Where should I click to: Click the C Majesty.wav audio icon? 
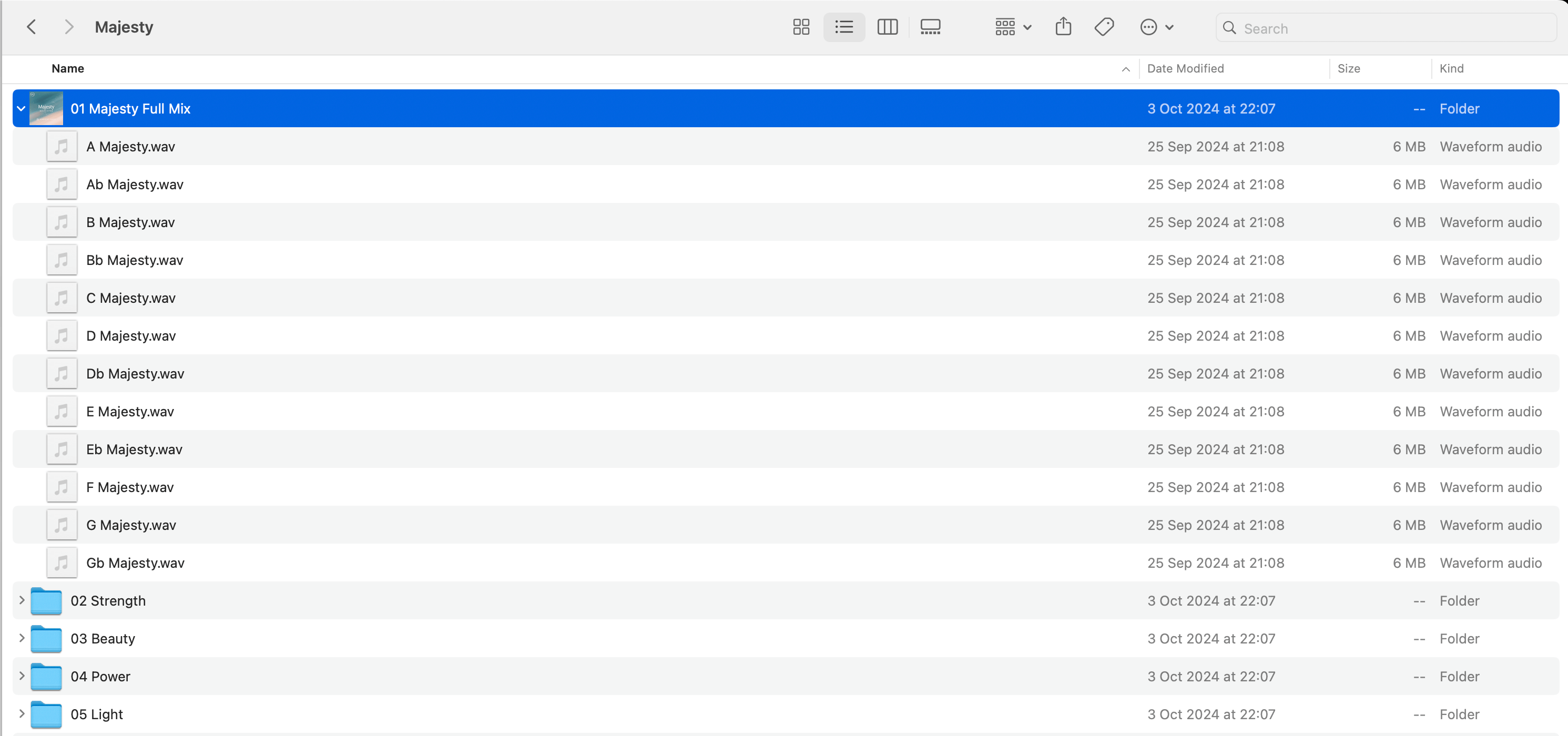(x=62, y=298)
